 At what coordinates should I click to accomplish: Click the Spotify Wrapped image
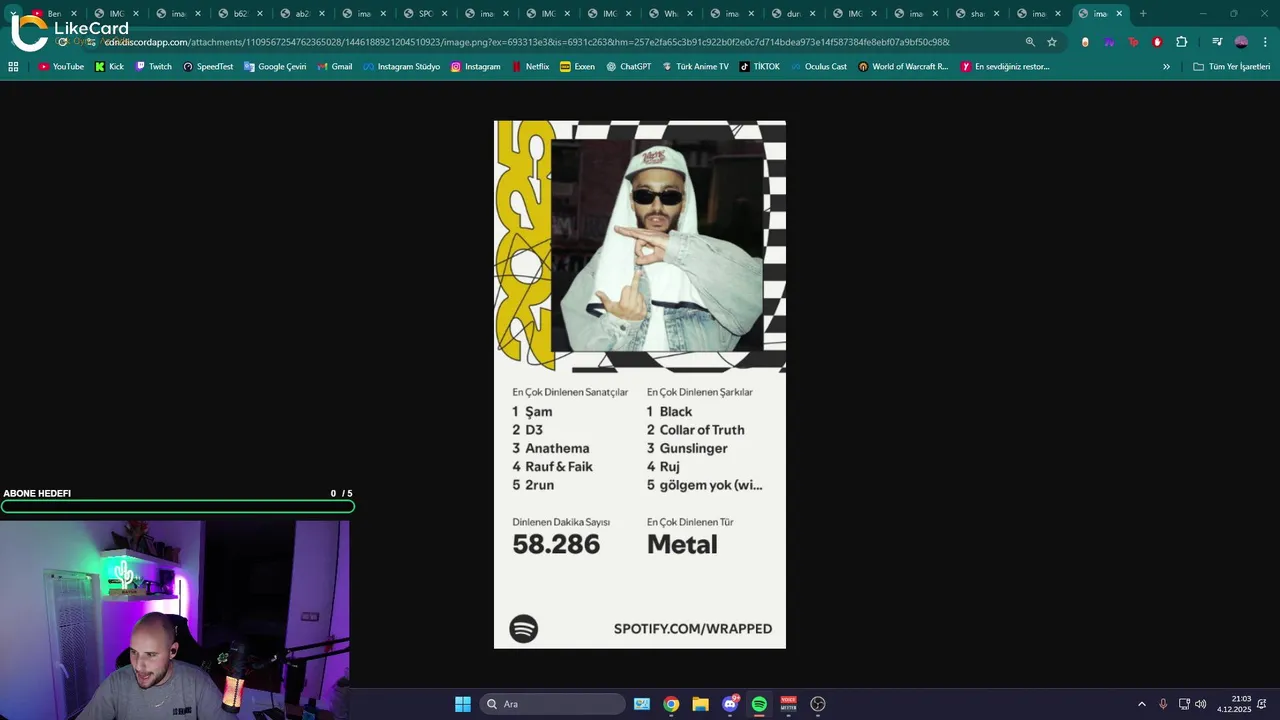(640, 385)
